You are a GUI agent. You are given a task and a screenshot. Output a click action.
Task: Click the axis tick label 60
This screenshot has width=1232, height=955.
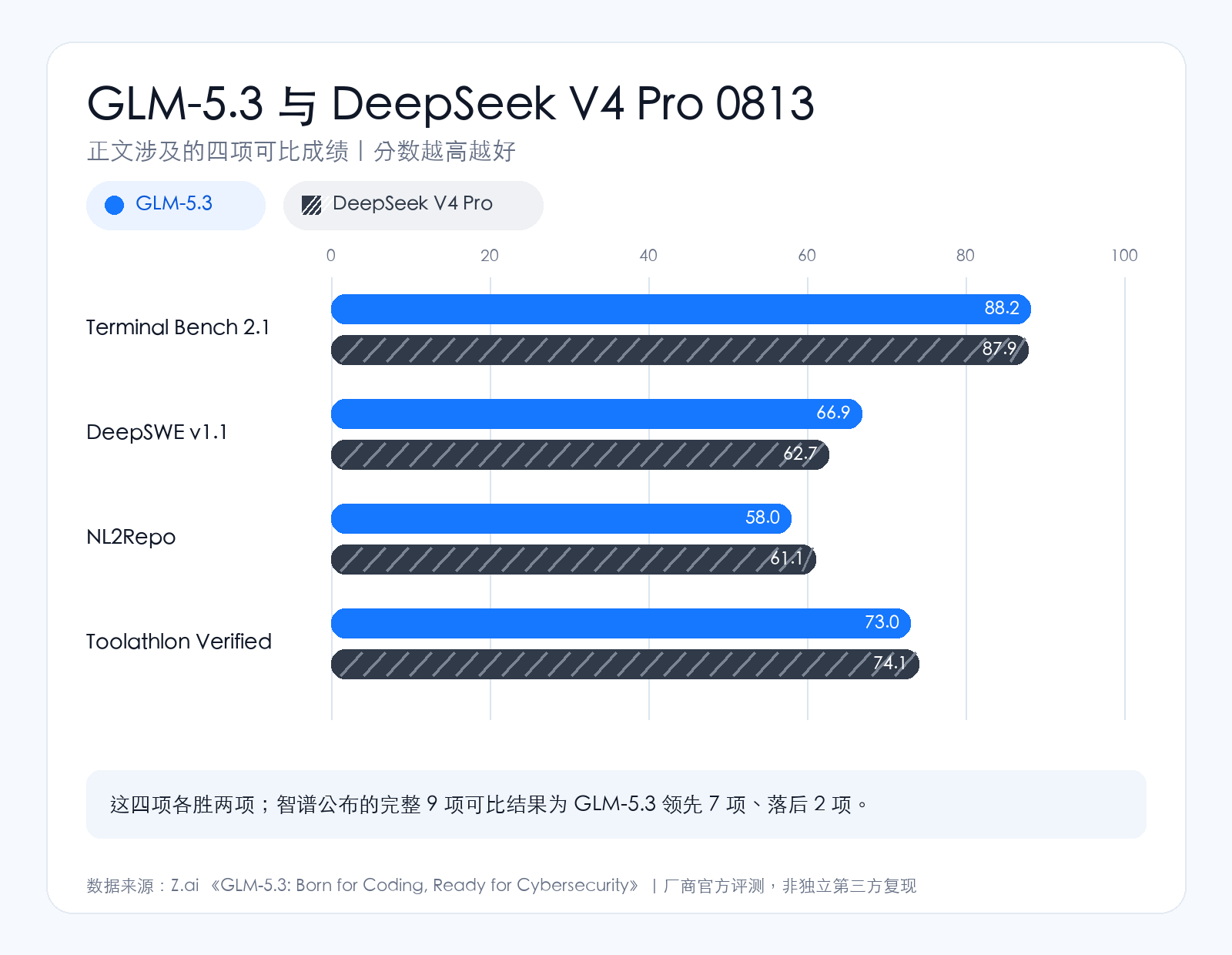(x=807, y=256)
